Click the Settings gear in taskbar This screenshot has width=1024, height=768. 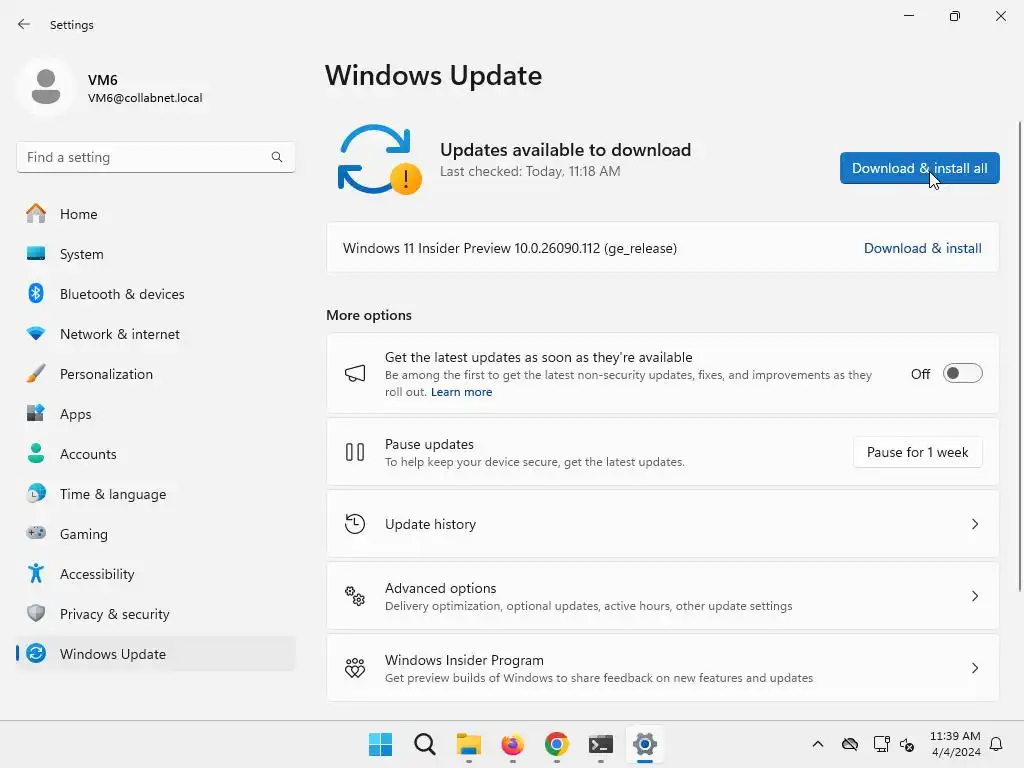[x=645, y=744]
